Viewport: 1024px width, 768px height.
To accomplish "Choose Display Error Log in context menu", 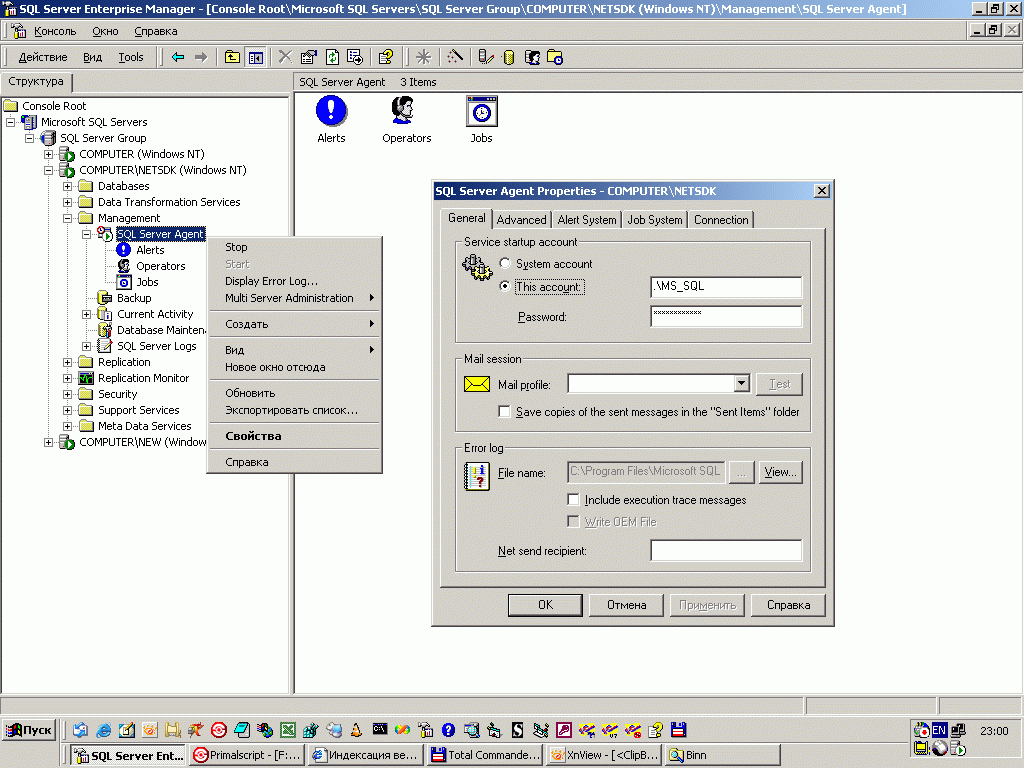I will [x=295, y=281].
